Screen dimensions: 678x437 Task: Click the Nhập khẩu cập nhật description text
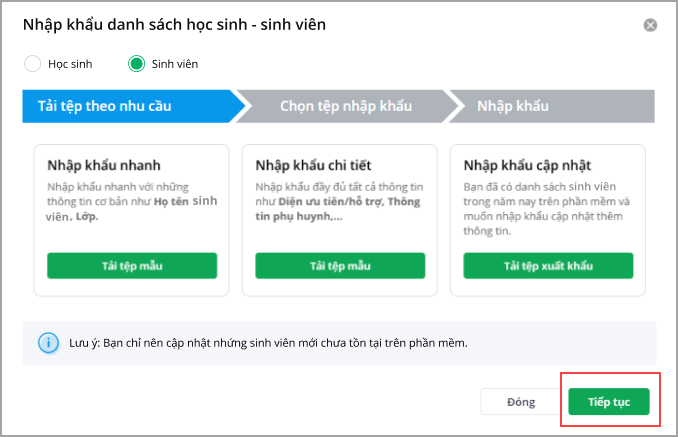(x=546, y=208)
